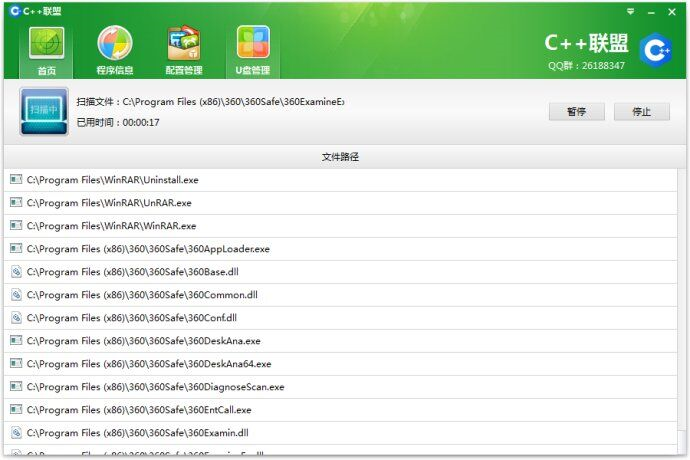The height and width of the screenshot is (460, 690).
Task: Click exe icon beside WinRAR.exe row
Action: click(x=16, y=225)
